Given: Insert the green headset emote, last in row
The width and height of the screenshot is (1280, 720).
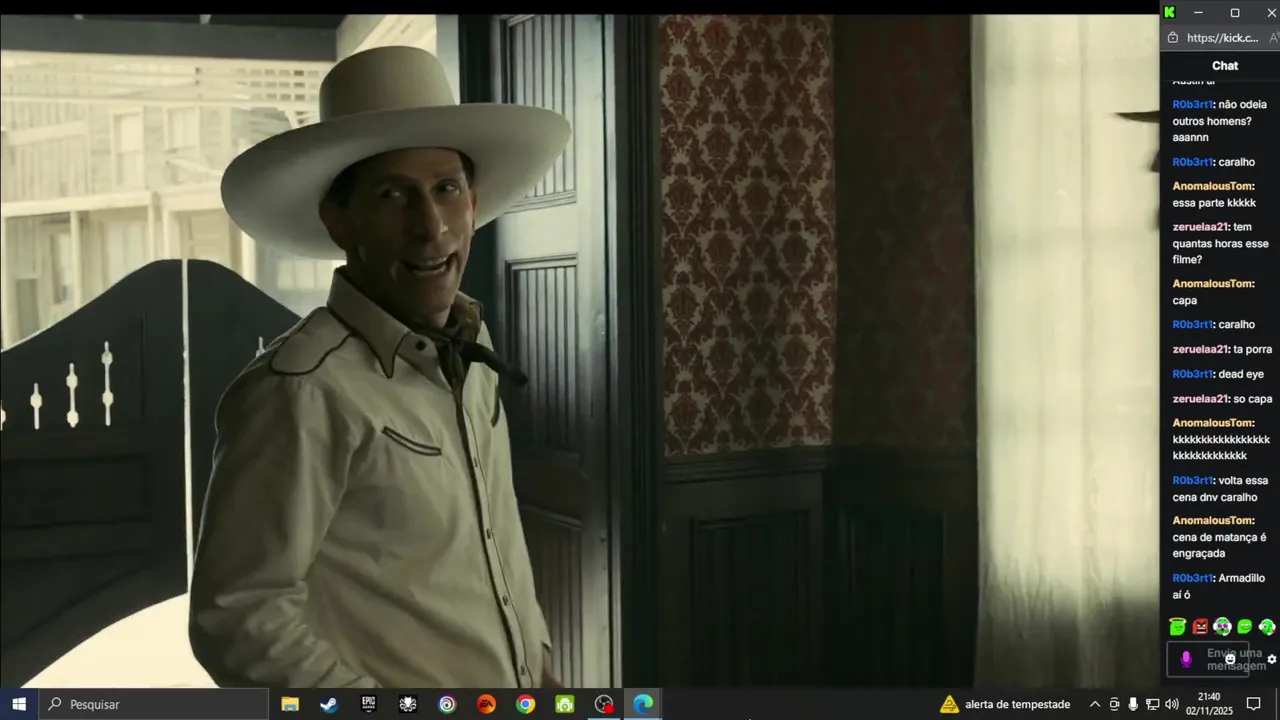Looking at the screenshot, I should coord(1267,627).
